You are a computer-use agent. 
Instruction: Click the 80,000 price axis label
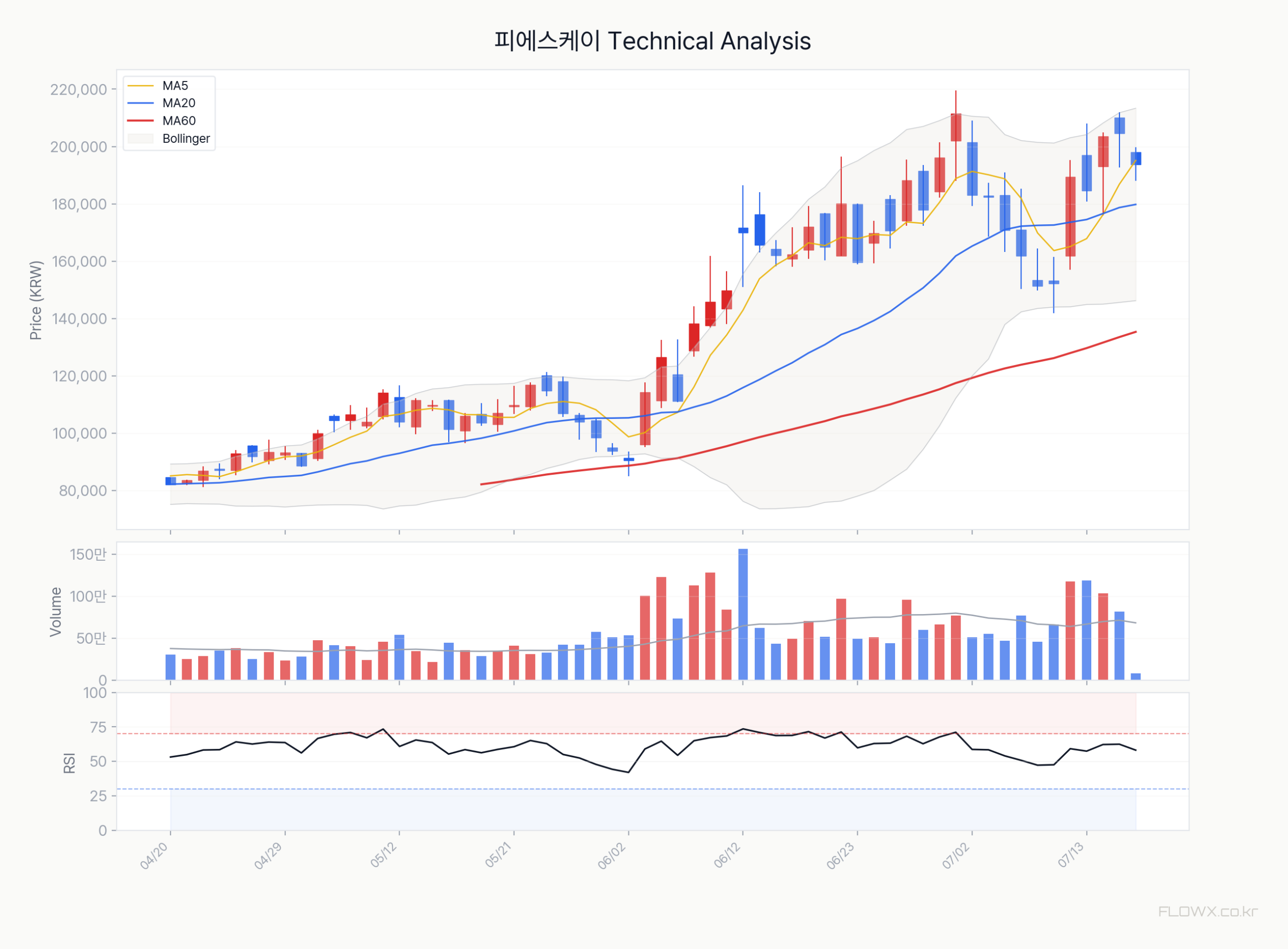(x=84, y=491)
